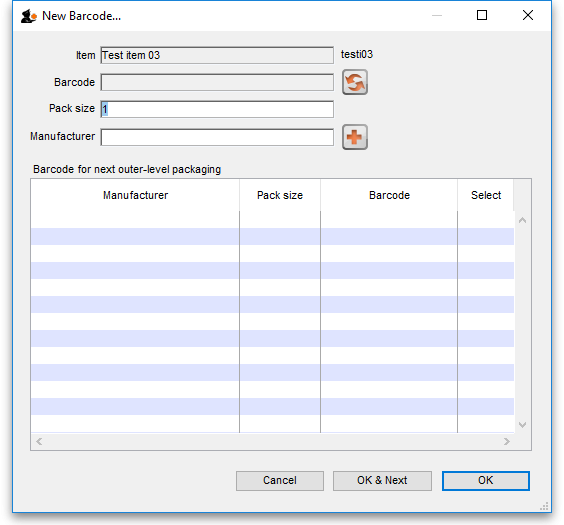This screenshot has width=564, height=525.
Task: Click the Barcode column header in table
Action: click(x=389, y=195)
